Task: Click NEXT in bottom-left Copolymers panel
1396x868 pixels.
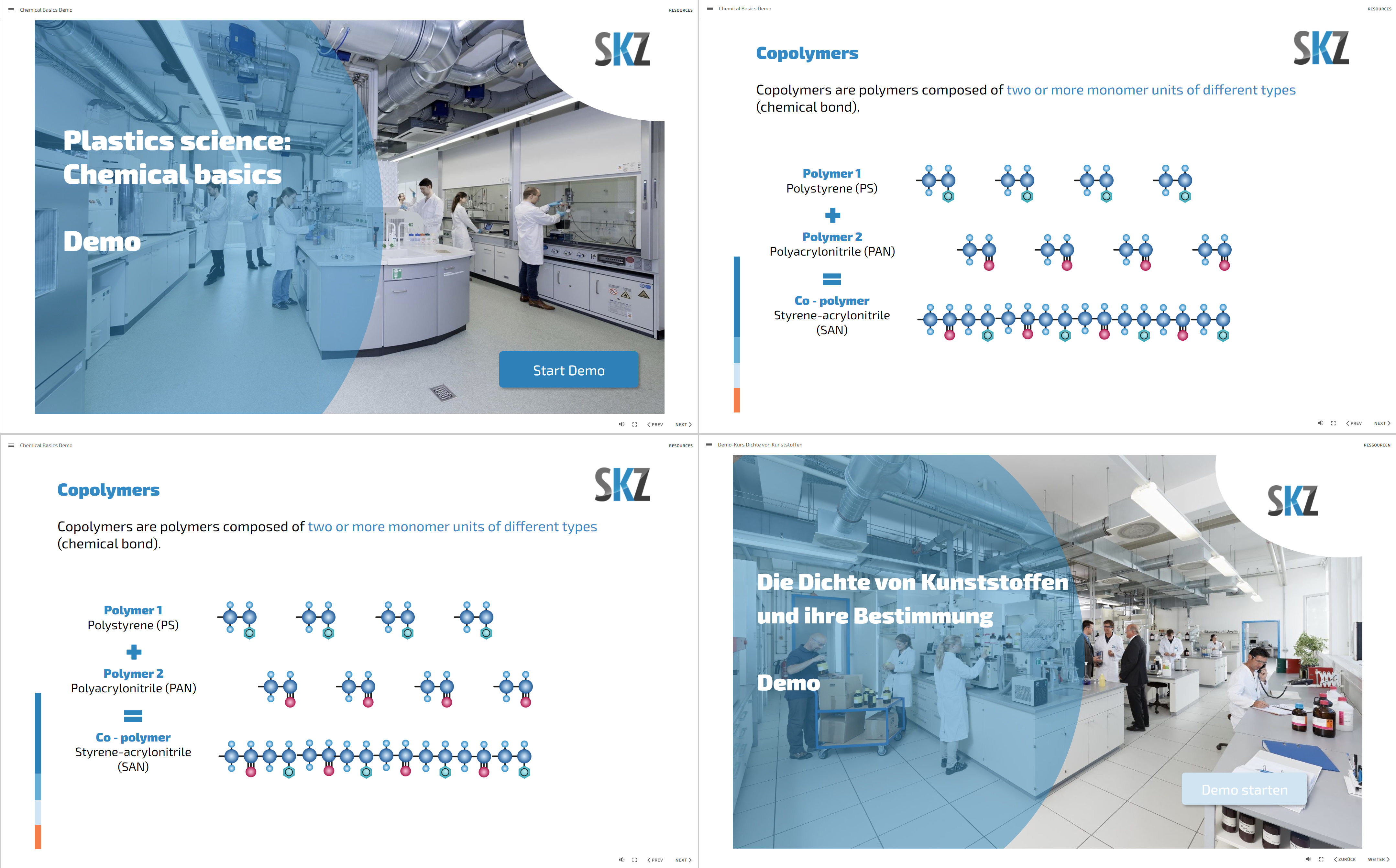Action: tap(683, 859)
